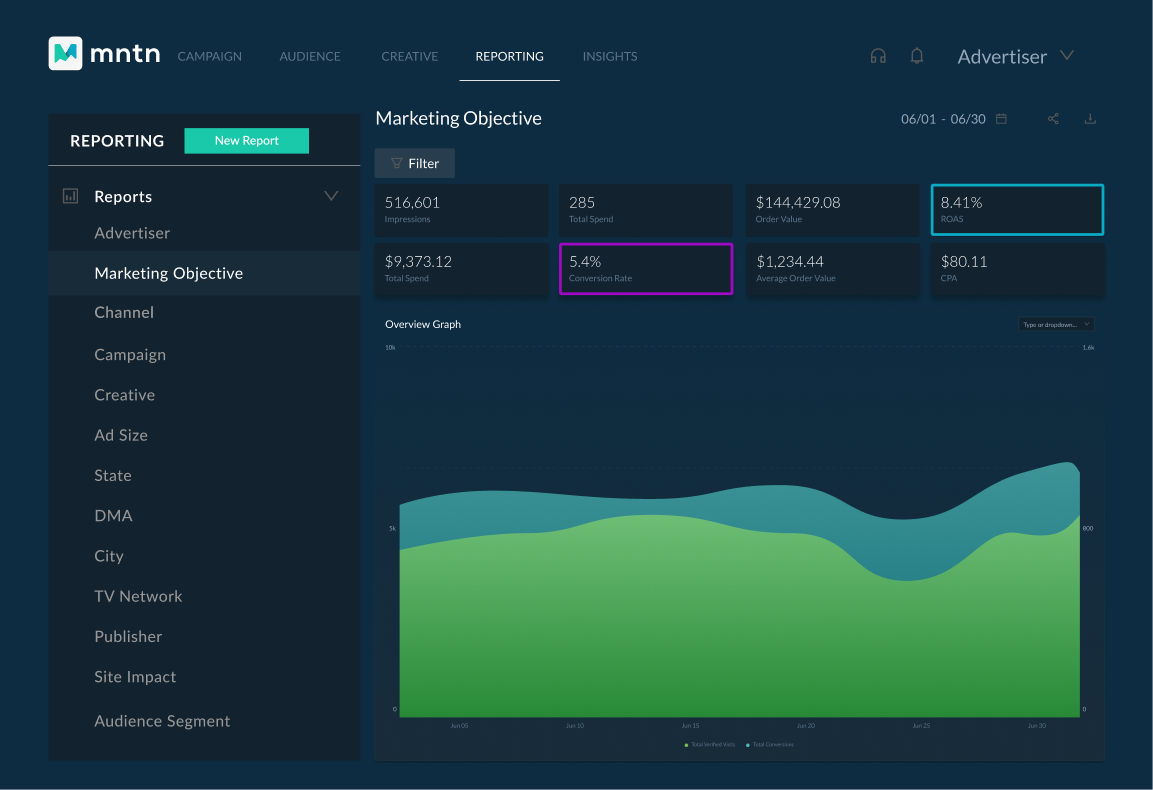Click the share report icon

[x=1053, y=119]
